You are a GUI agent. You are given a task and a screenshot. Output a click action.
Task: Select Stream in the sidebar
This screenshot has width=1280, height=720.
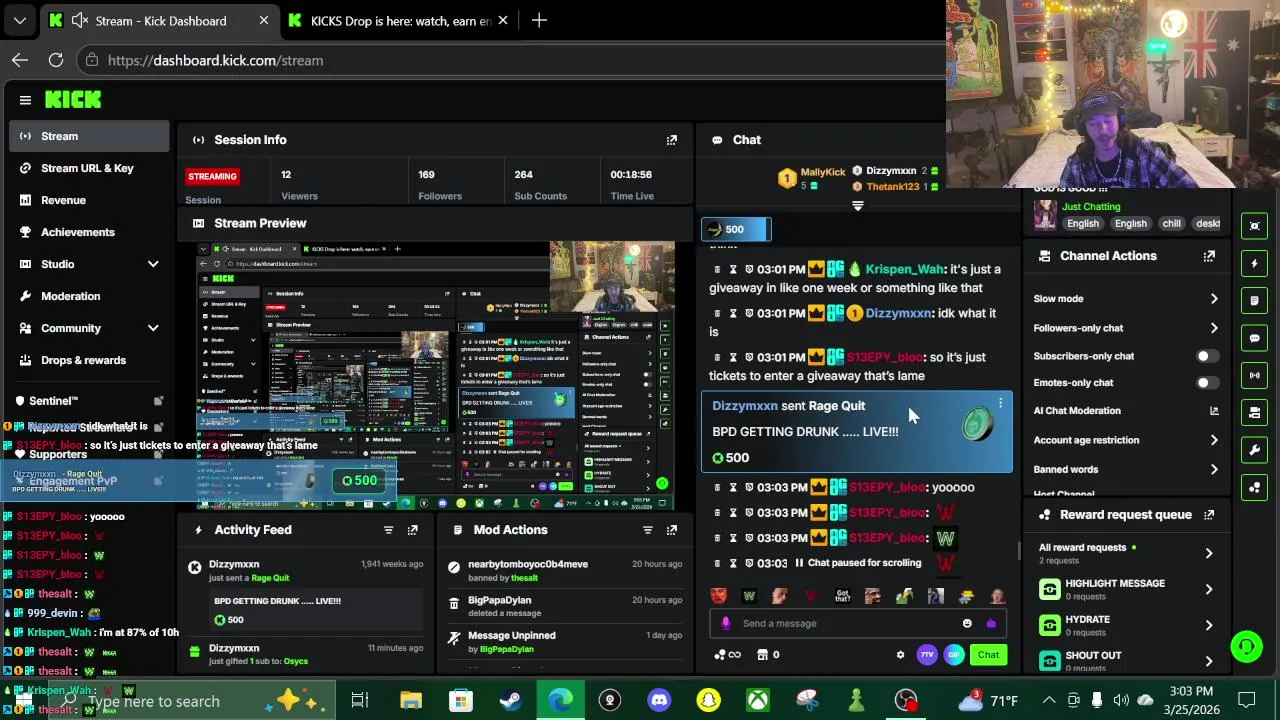click(89, 136)
